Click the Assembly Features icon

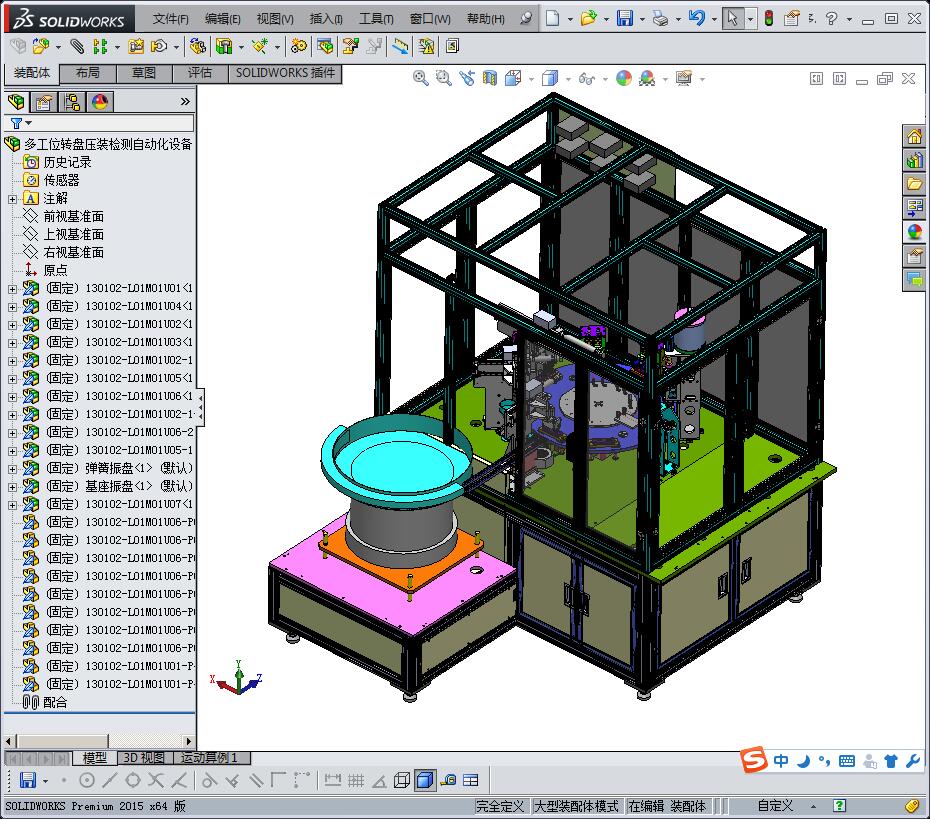click(224, 46)
